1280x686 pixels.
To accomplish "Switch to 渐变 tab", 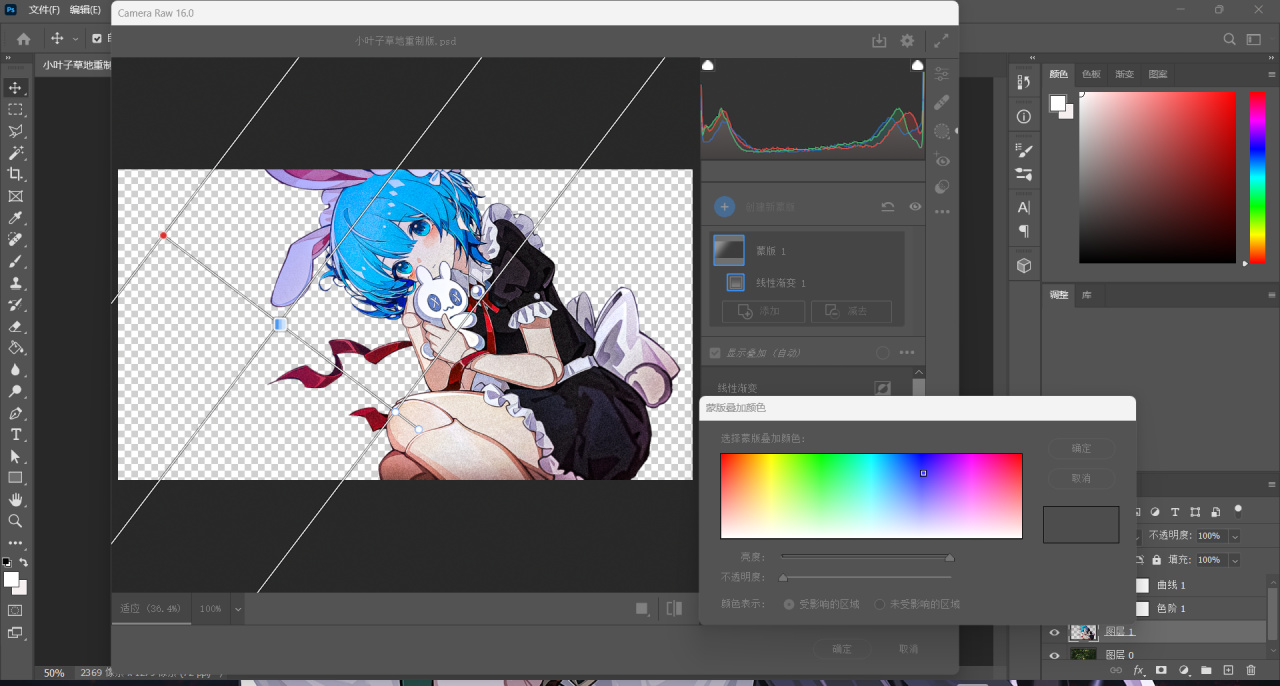I will (1125, 74).
